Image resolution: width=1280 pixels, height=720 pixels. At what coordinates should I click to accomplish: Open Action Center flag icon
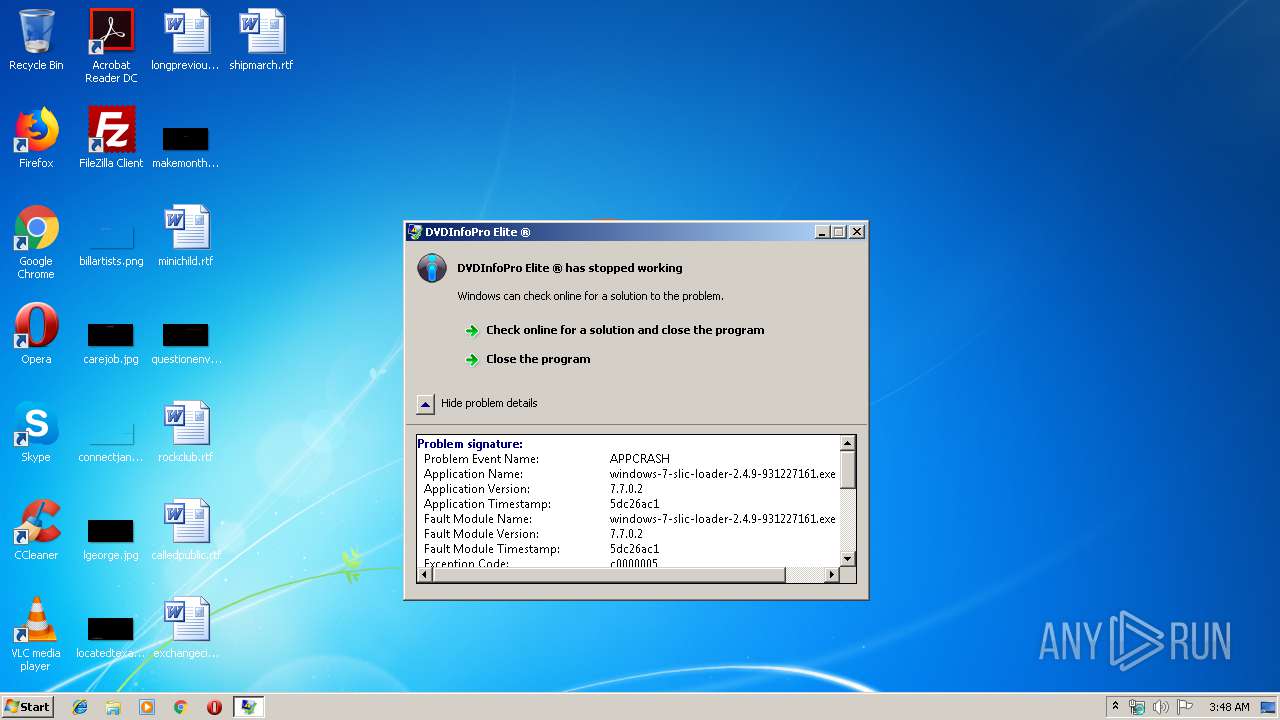coord(1185,707)
